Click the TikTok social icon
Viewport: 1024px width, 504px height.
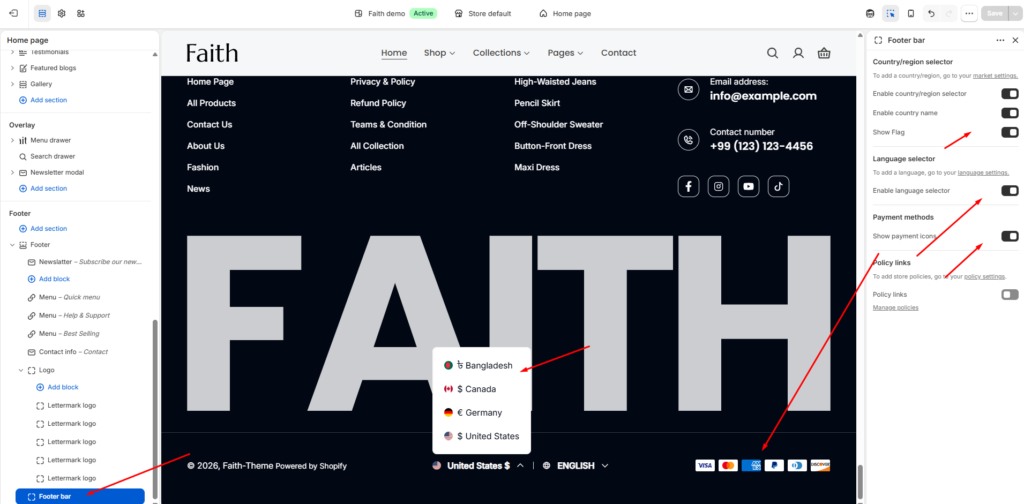pos(778,187)
